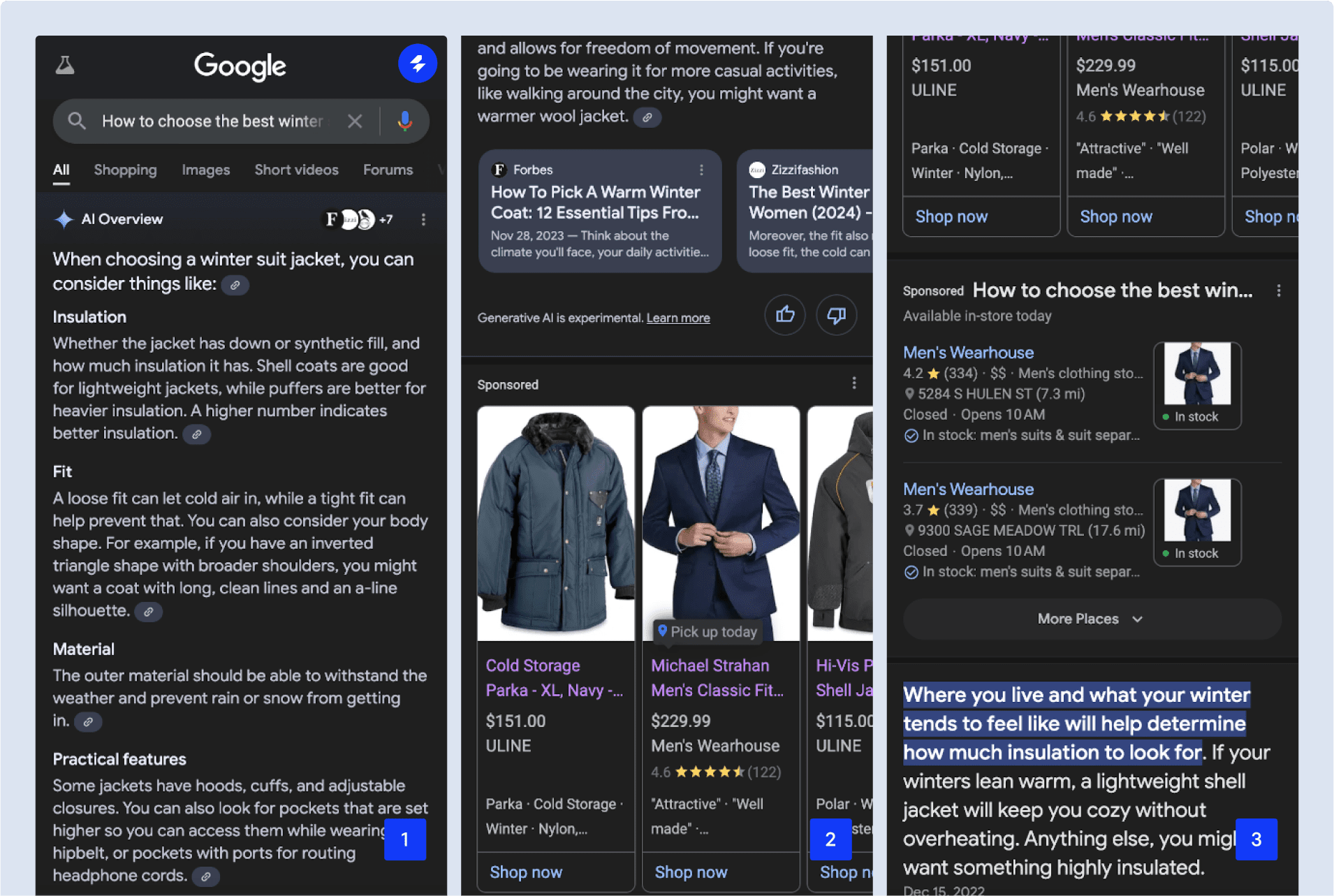Click link chip after 'consider things like:'
Image resolution: width=1334 pixels, height=896 pixels.
click(x=235, y=285)
